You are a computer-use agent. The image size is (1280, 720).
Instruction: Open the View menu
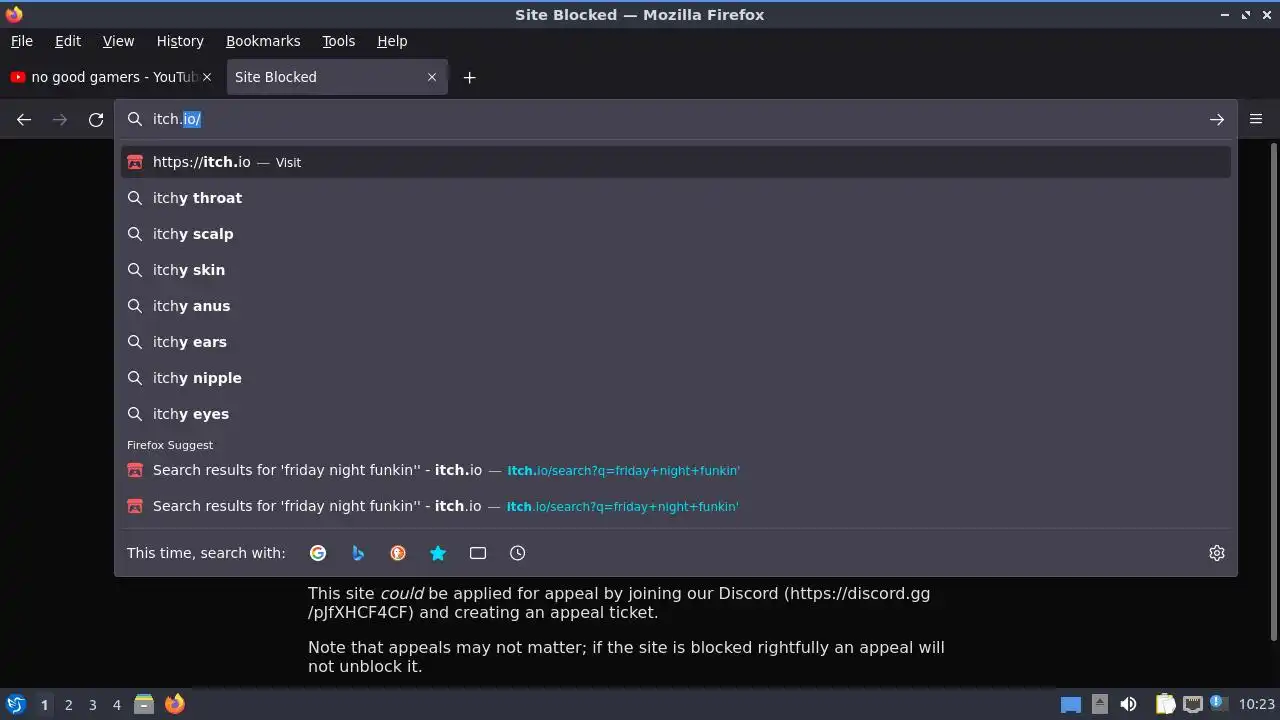pyautogui.click(x=118, y=41)
